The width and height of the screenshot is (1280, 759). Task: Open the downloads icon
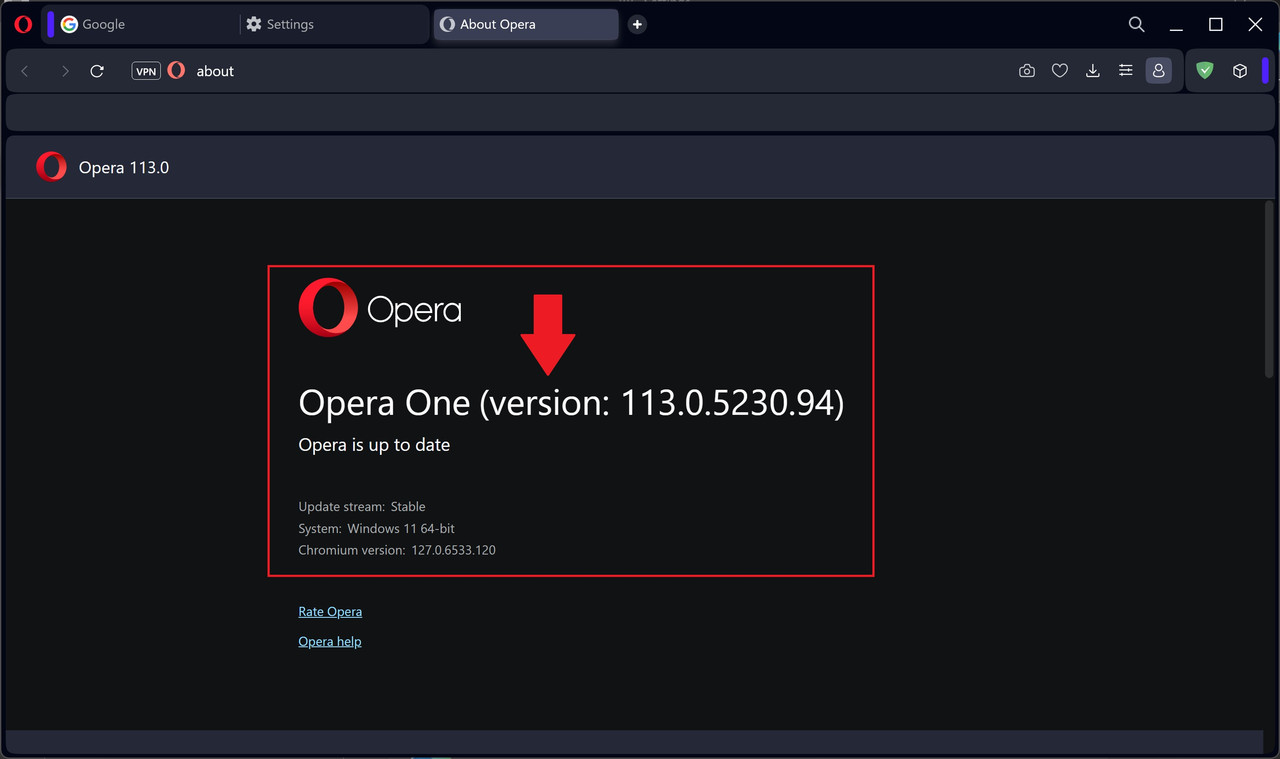pyautogui.click(x=1093, y=71)
